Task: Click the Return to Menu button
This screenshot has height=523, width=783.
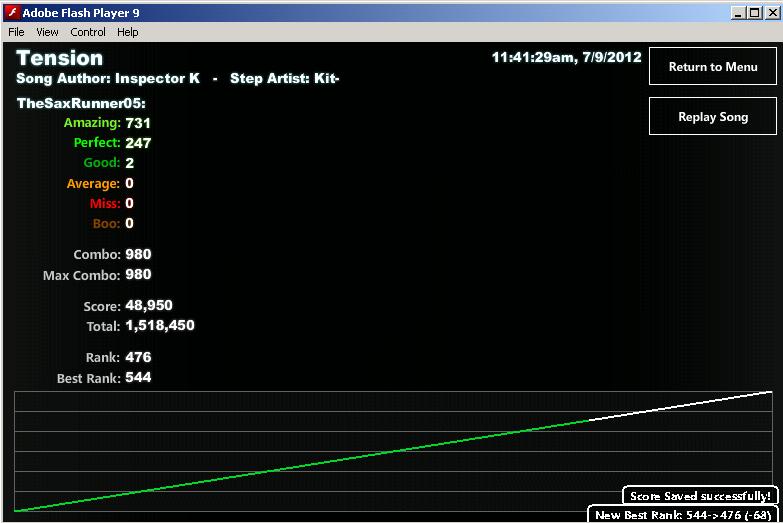Action: pos(713,66)
